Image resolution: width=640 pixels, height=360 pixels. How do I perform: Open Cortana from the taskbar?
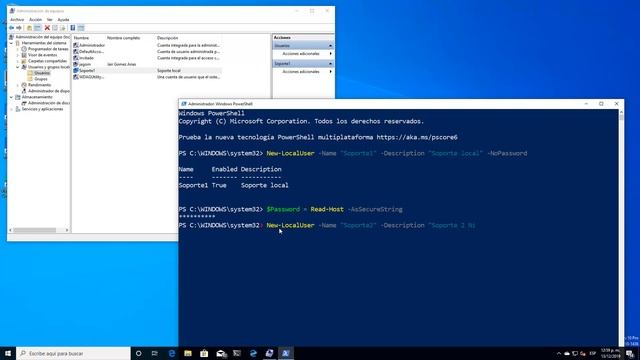pyautogui.click(x=139, y=353)
